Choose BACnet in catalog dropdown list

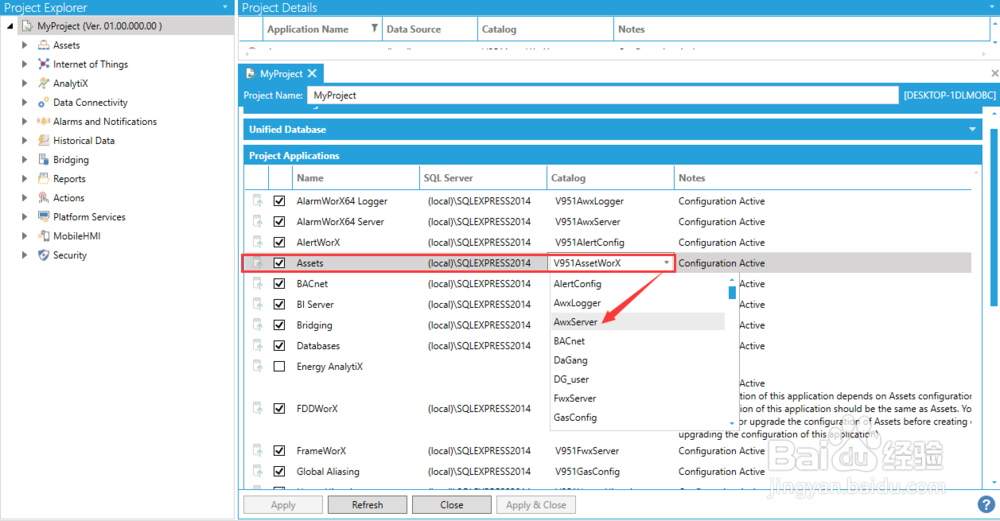tap(569, 341)
